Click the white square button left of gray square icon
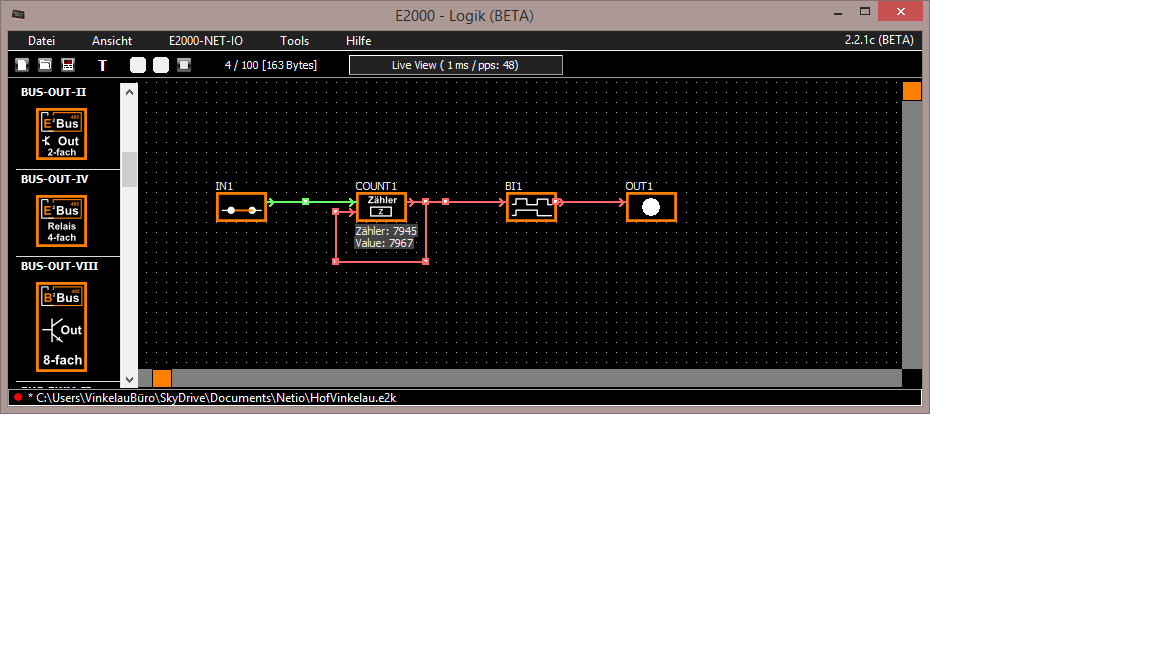Image resolution: width=1152 pixels, height=648 pixels. pos(161,65)
